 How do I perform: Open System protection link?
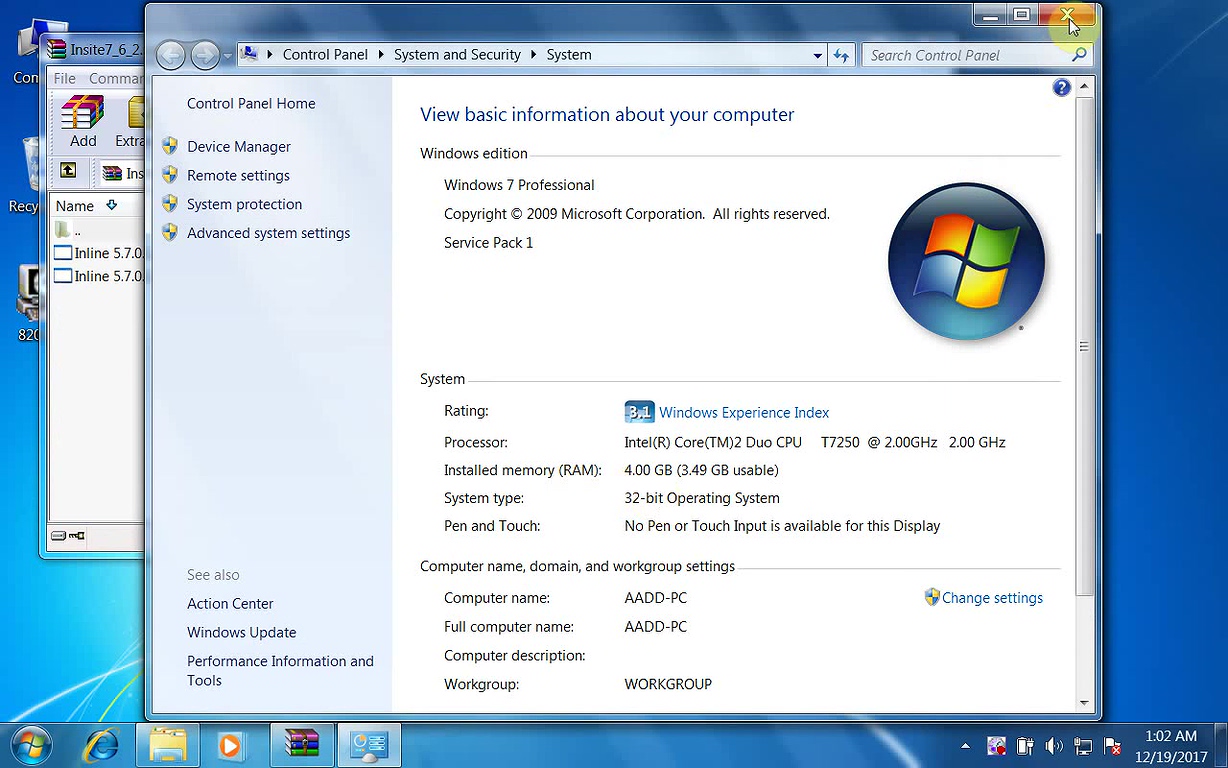[x=244, y=204]
